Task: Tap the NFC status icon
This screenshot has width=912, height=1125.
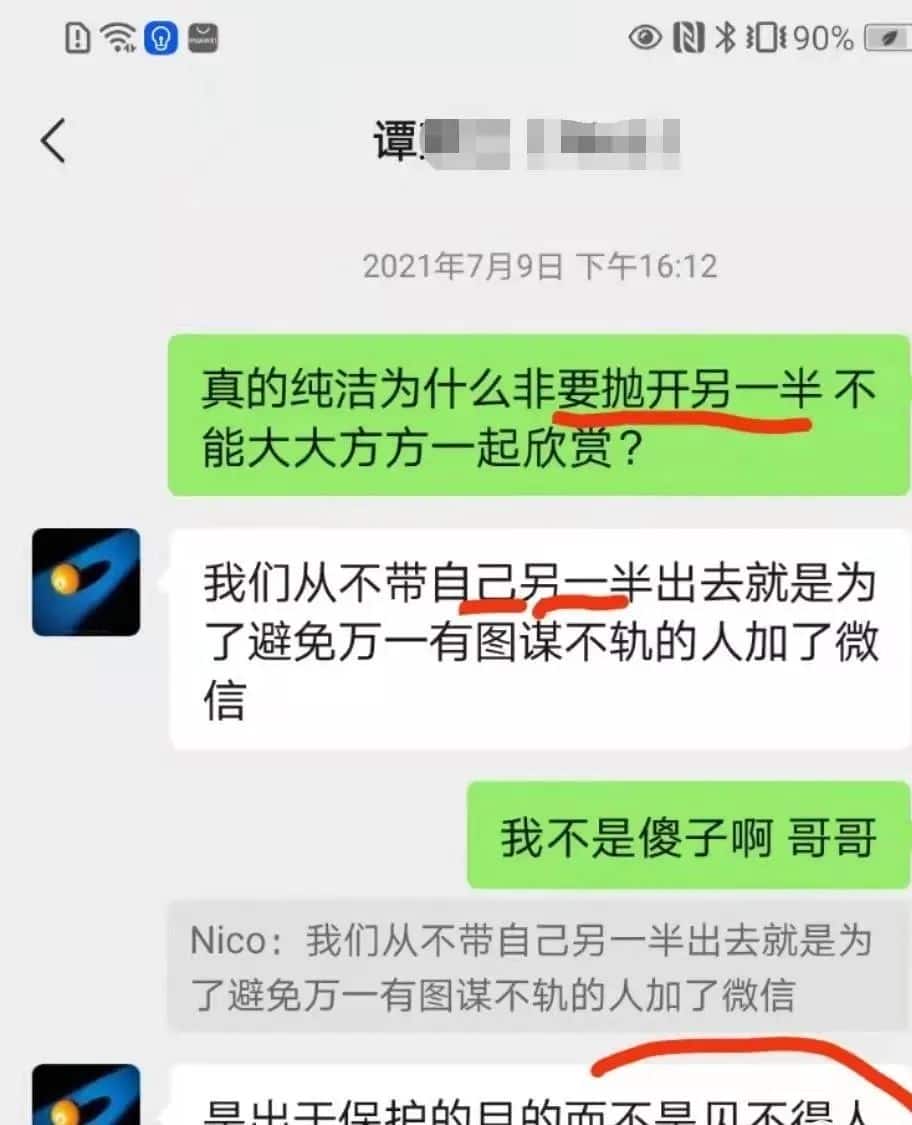Action: [688, 38]
